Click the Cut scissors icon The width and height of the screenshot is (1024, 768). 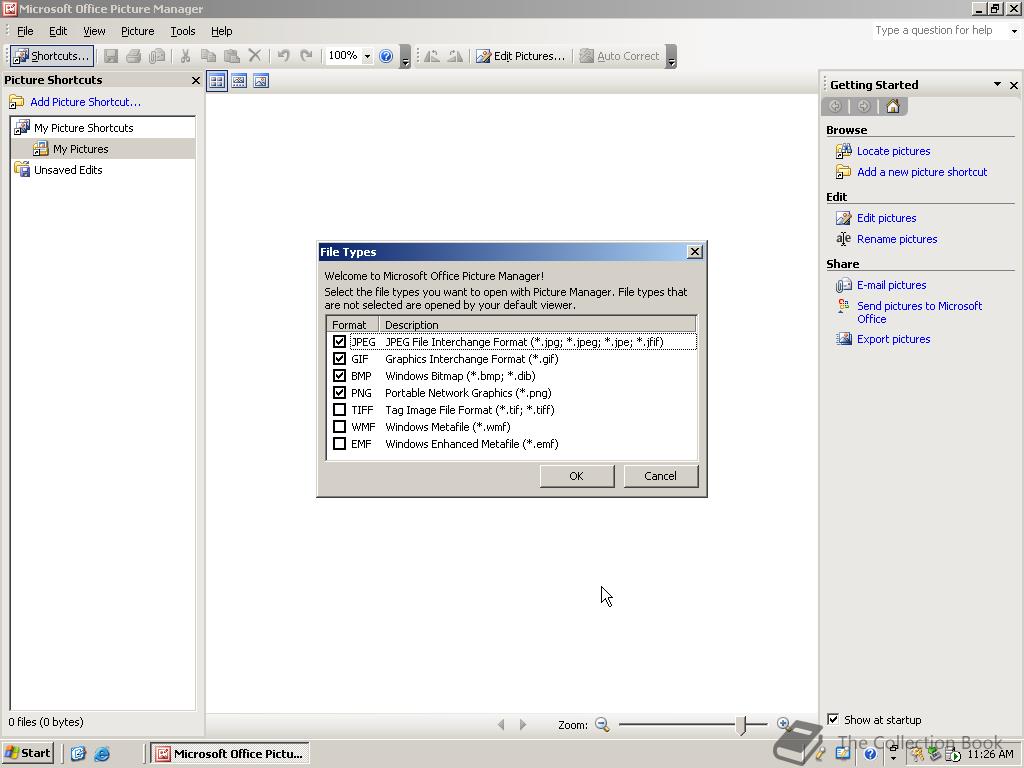tap(185, 56)
